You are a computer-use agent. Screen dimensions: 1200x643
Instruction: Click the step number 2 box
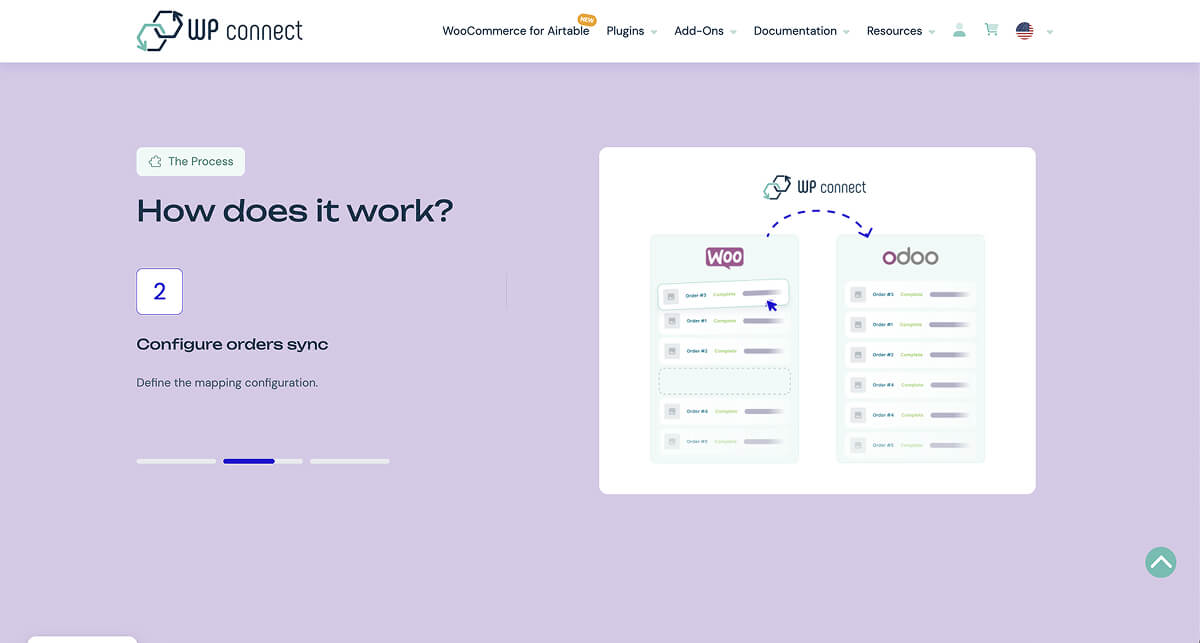160,292
